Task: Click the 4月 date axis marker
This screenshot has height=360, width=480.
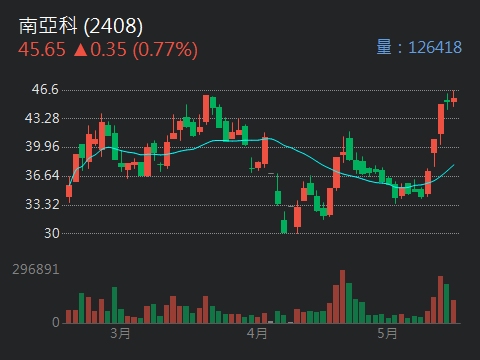Action: click(x=257, y=333)
